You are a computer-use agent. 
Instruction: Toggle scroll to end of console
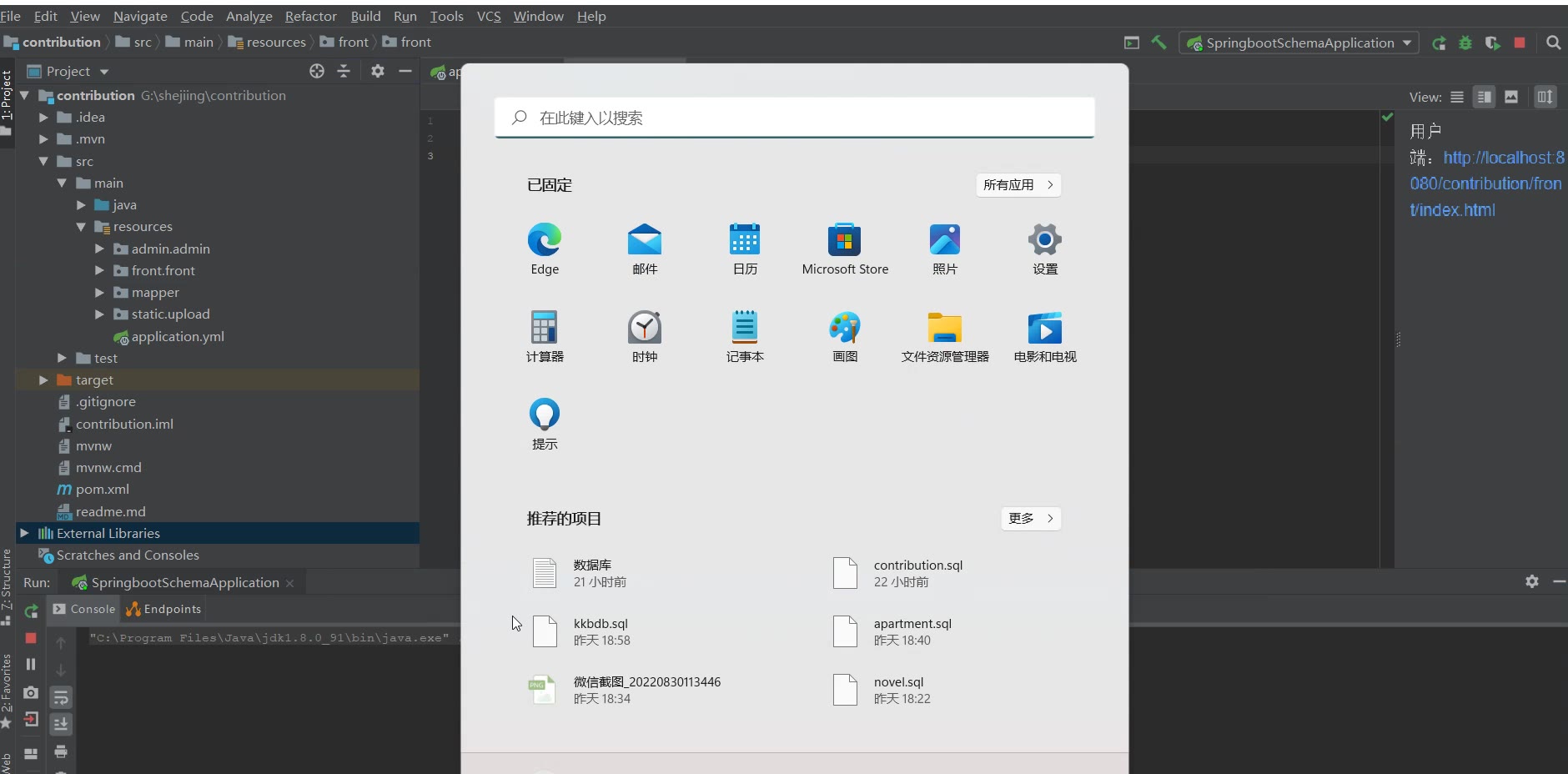pos(61,724)
